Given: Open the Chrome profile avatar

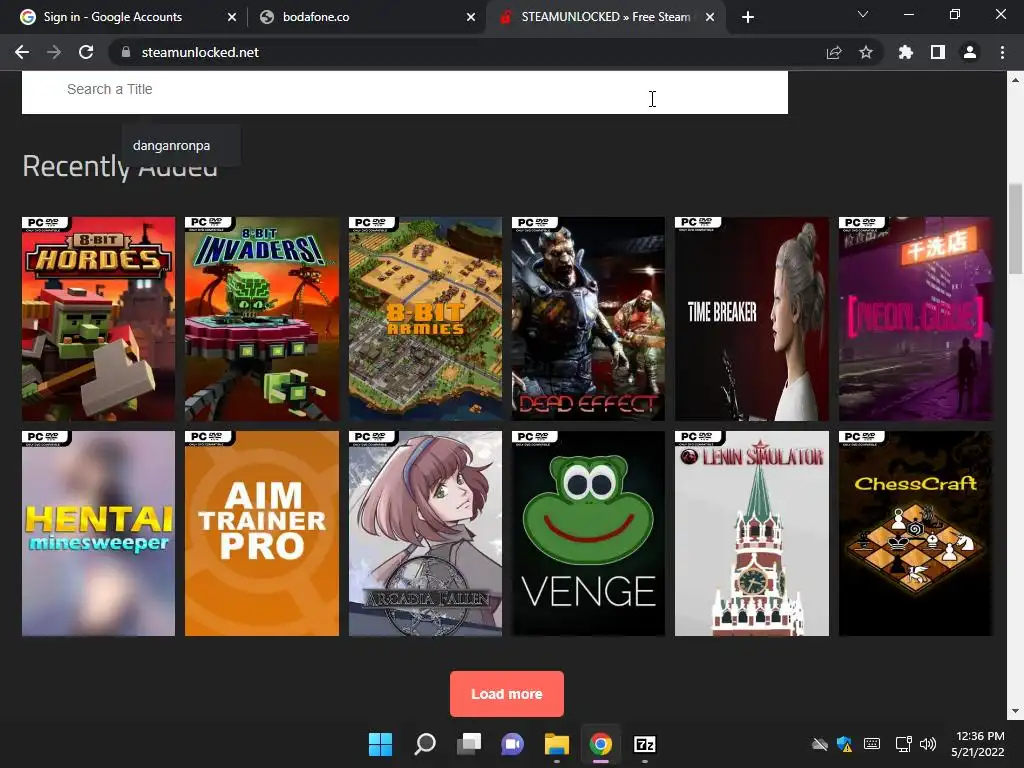Looking at the screenshot, I should point(970,52).
